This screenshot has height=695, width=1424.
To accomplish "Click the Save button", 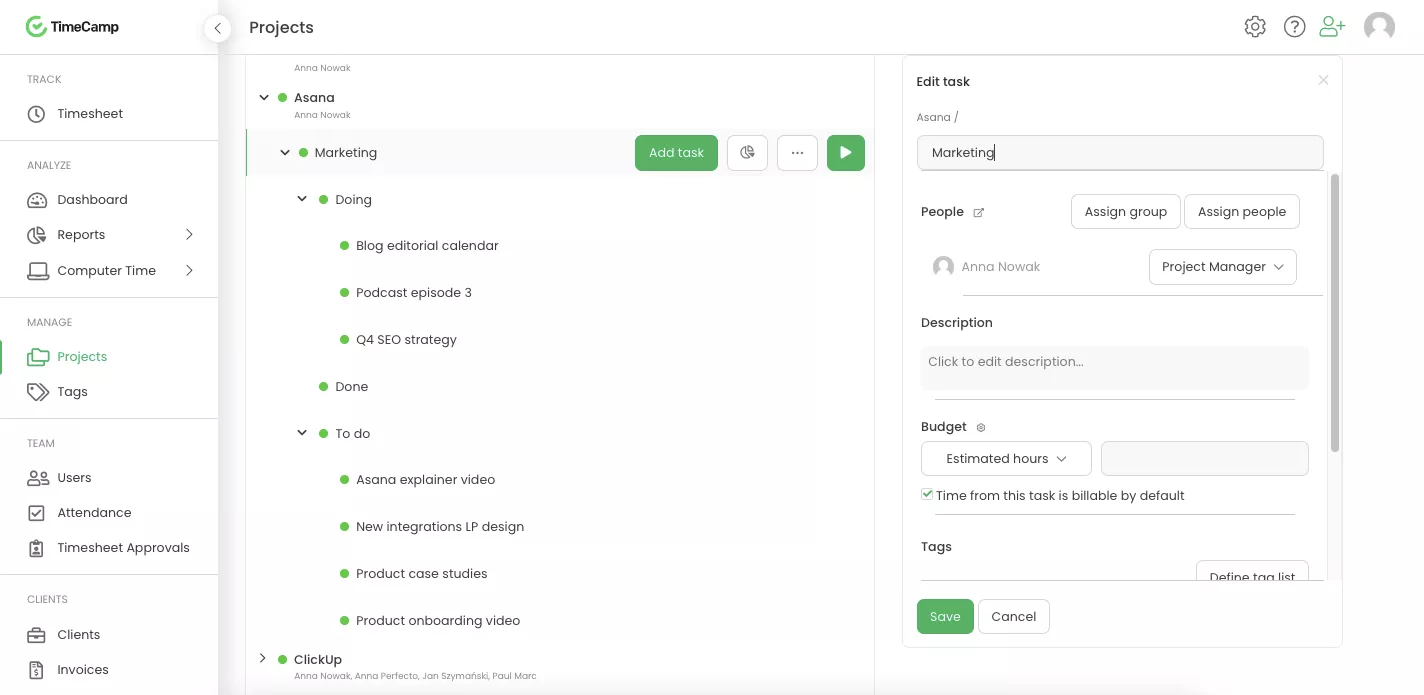I will (944, 617).
